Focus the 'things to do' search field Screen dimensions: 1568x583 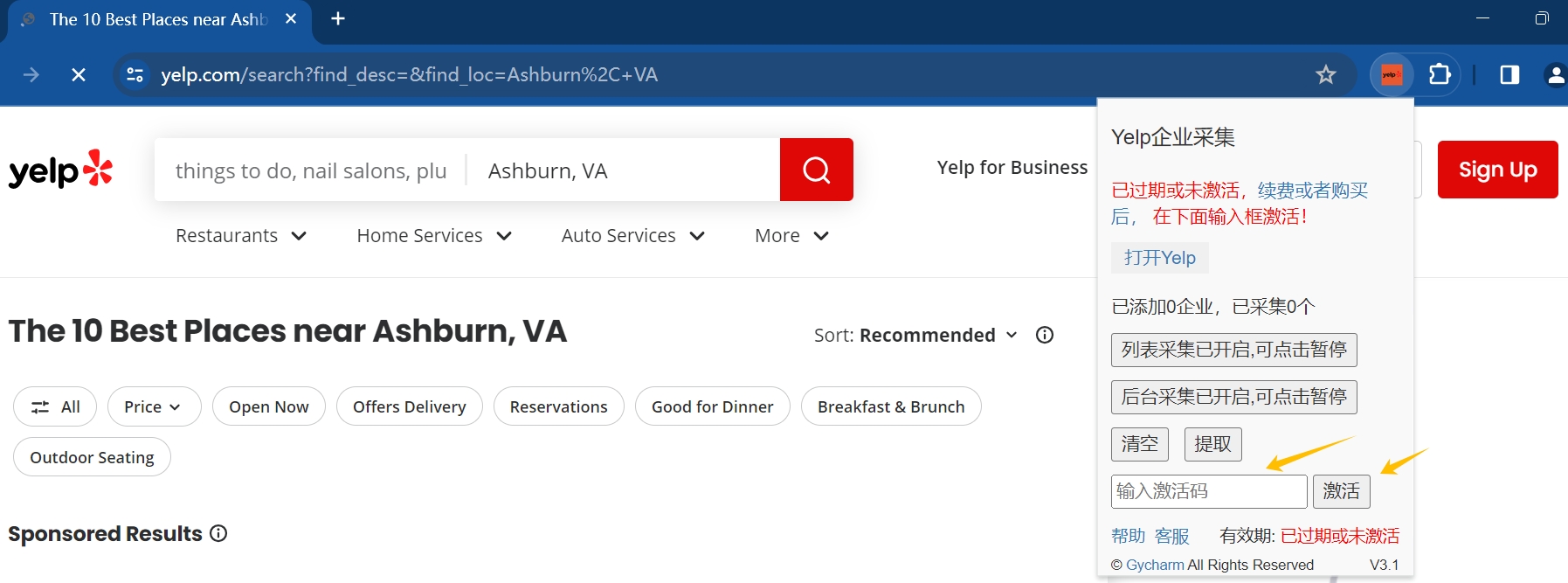pos(311,170)
